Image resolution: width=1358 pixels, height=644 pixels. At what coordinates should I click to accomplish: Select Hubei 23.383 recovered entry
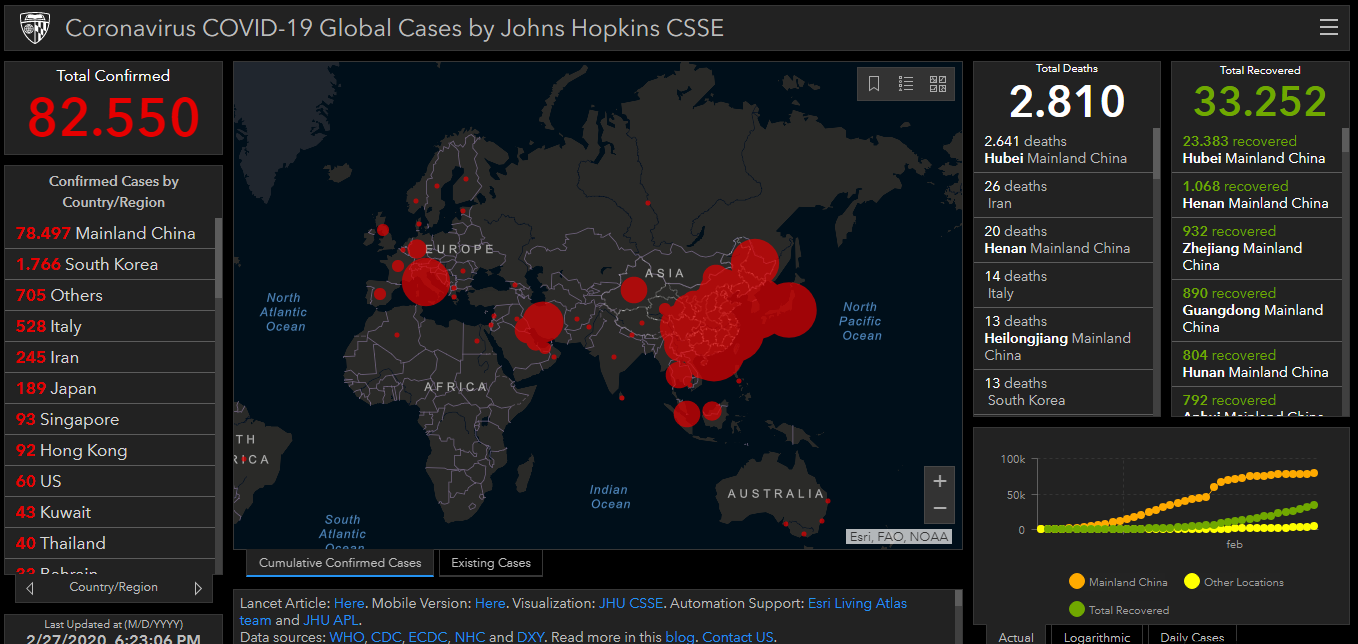(x=1257, y=150)
